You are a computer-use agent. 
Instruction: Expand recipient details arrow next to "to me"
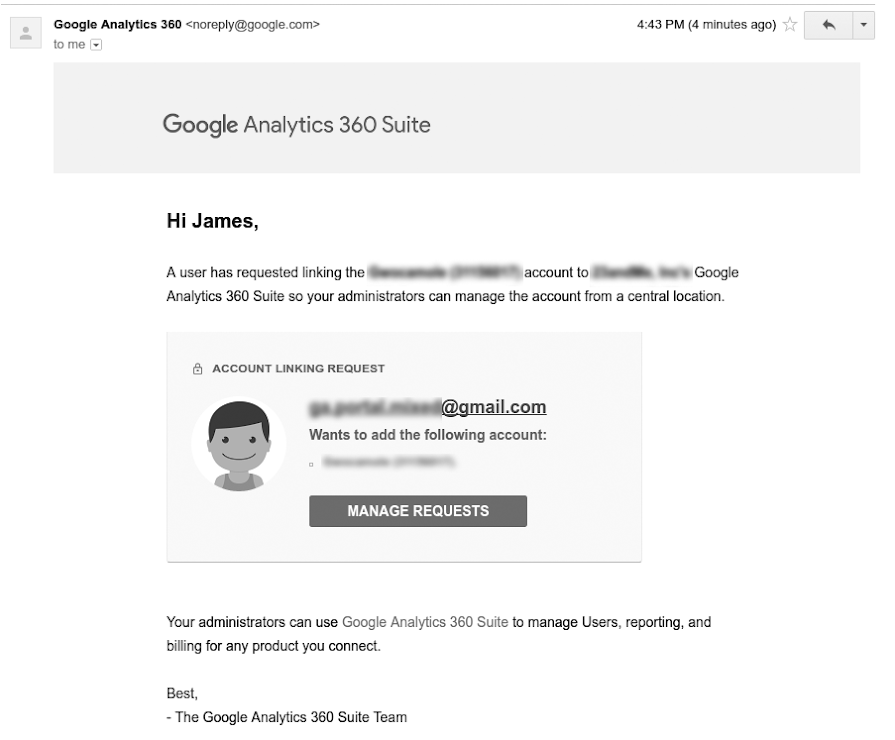[96, 46]
